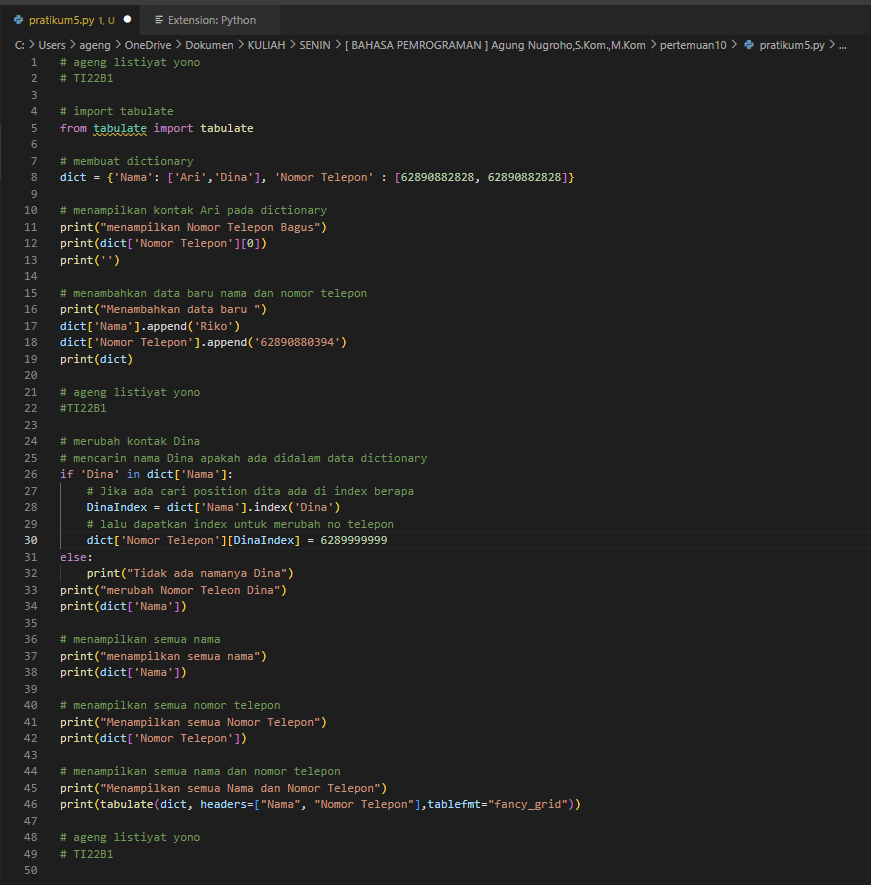871x885 pixels.
Task: Click the '# merubah kontak Dina' comment
Action: coord(130,441)
